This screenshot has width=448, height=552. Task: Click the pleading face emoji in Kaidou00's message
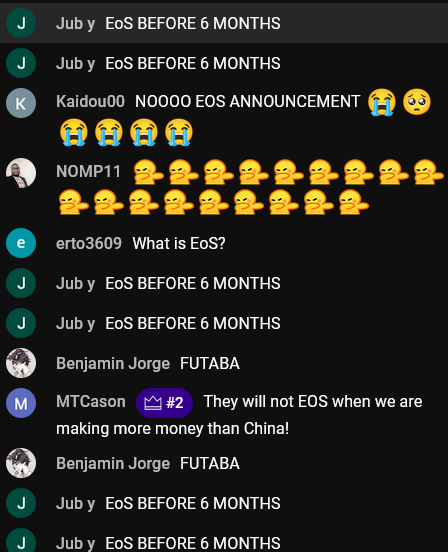pyautogui.click(x=417, y=102)
